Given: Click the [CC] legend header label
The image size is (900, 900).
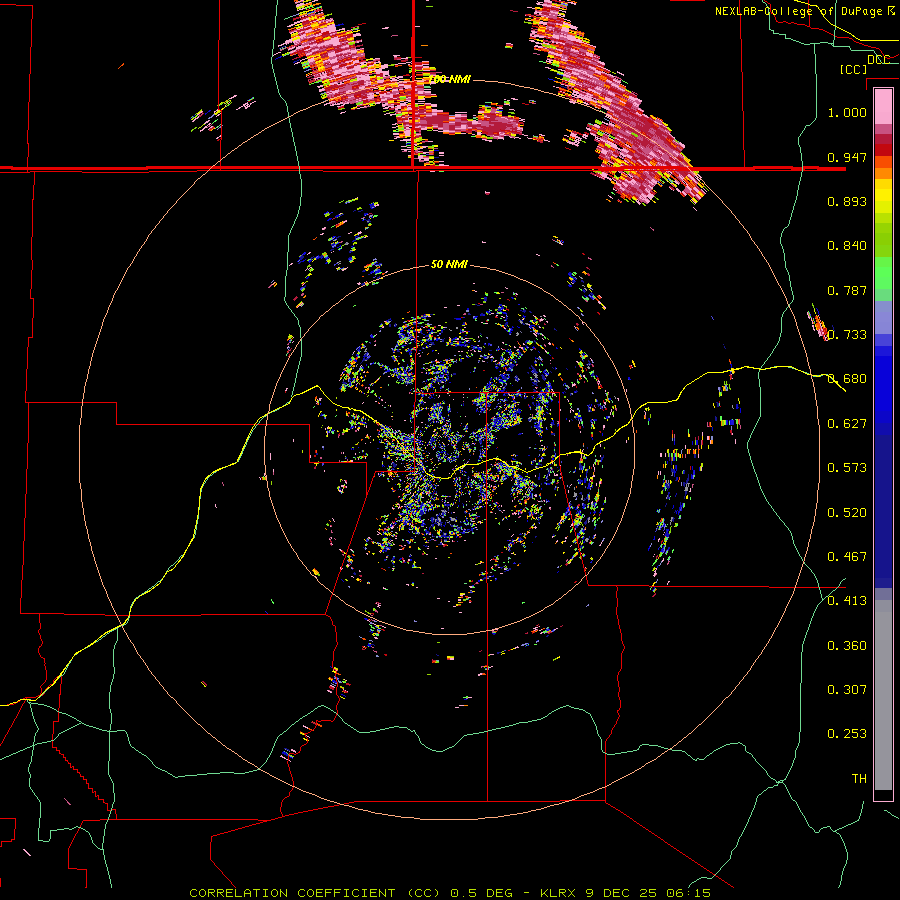Looking at the screenshot, I should pyautogui.click(x=854, y=69).
